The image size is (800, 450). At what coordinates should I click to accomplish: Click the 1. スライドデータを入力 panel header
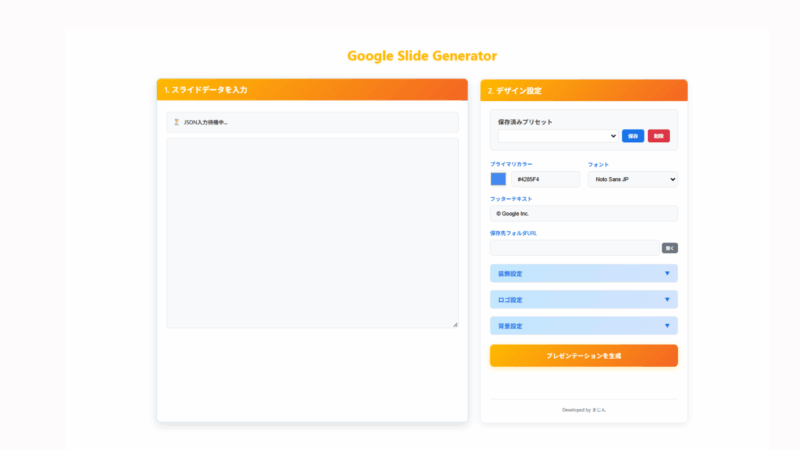[x=312, y=90]
